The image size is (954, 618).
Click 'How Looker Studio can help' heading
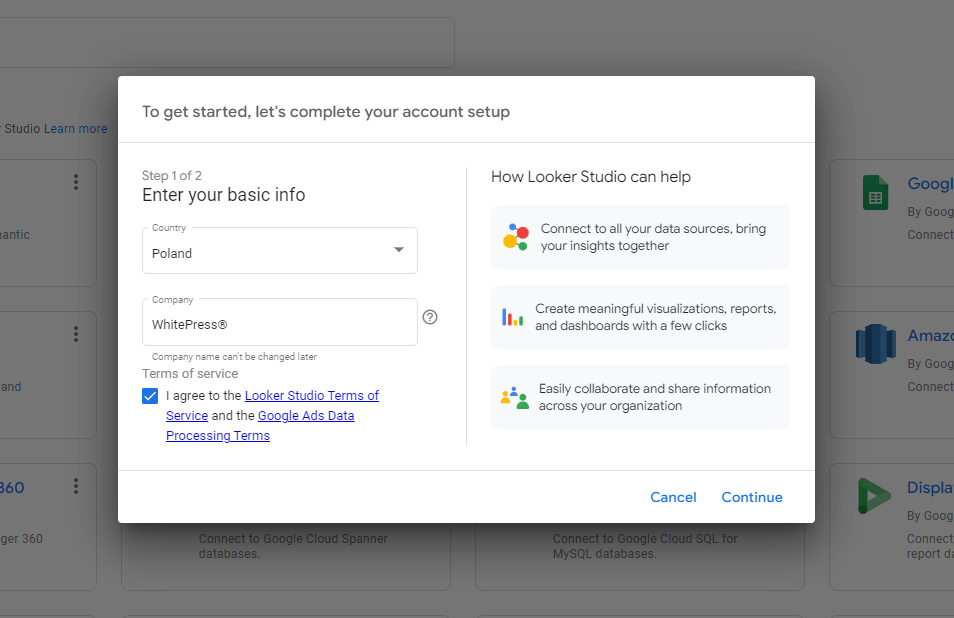pos(591,177)
